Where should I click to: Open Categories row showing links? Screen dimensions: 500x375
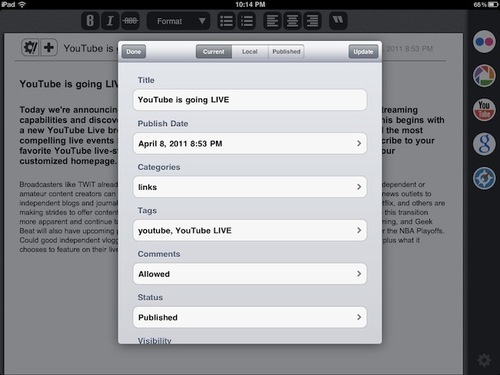250,187
